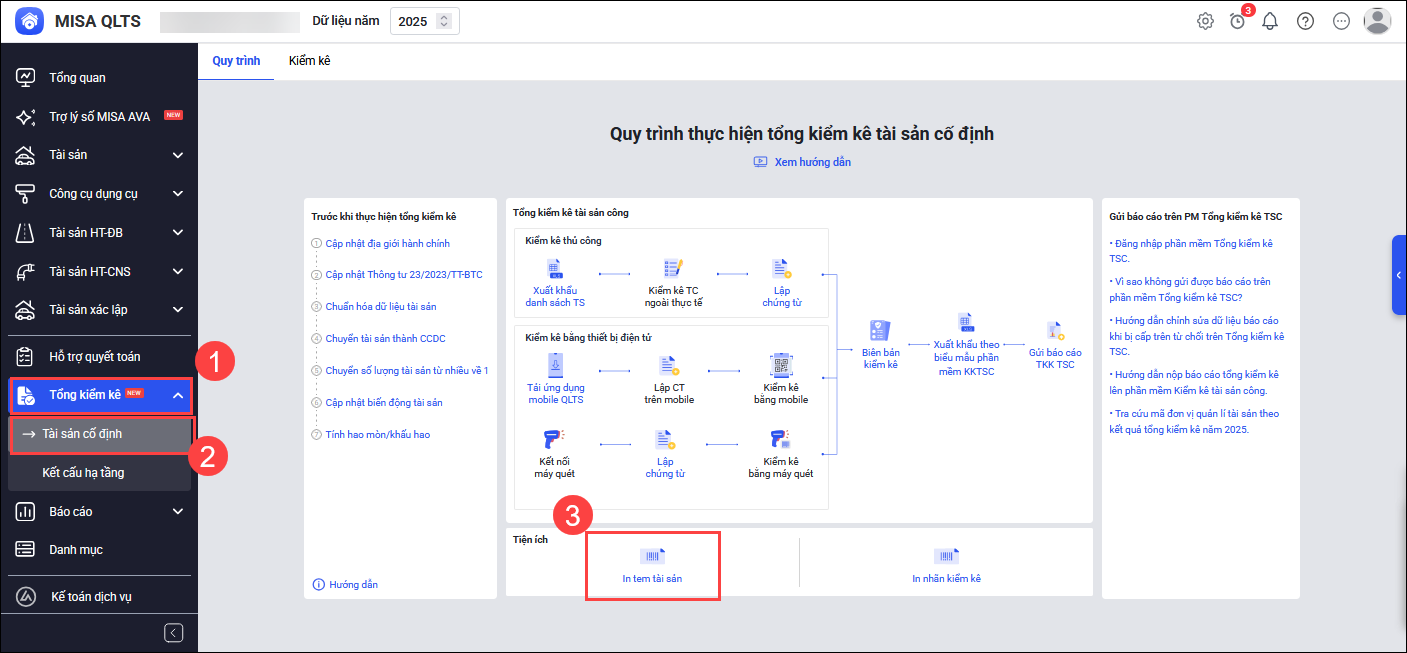Viewport: 1407px width, 653px height.
Task: Open the reminder clock with badge
Action: [1238, 21]
